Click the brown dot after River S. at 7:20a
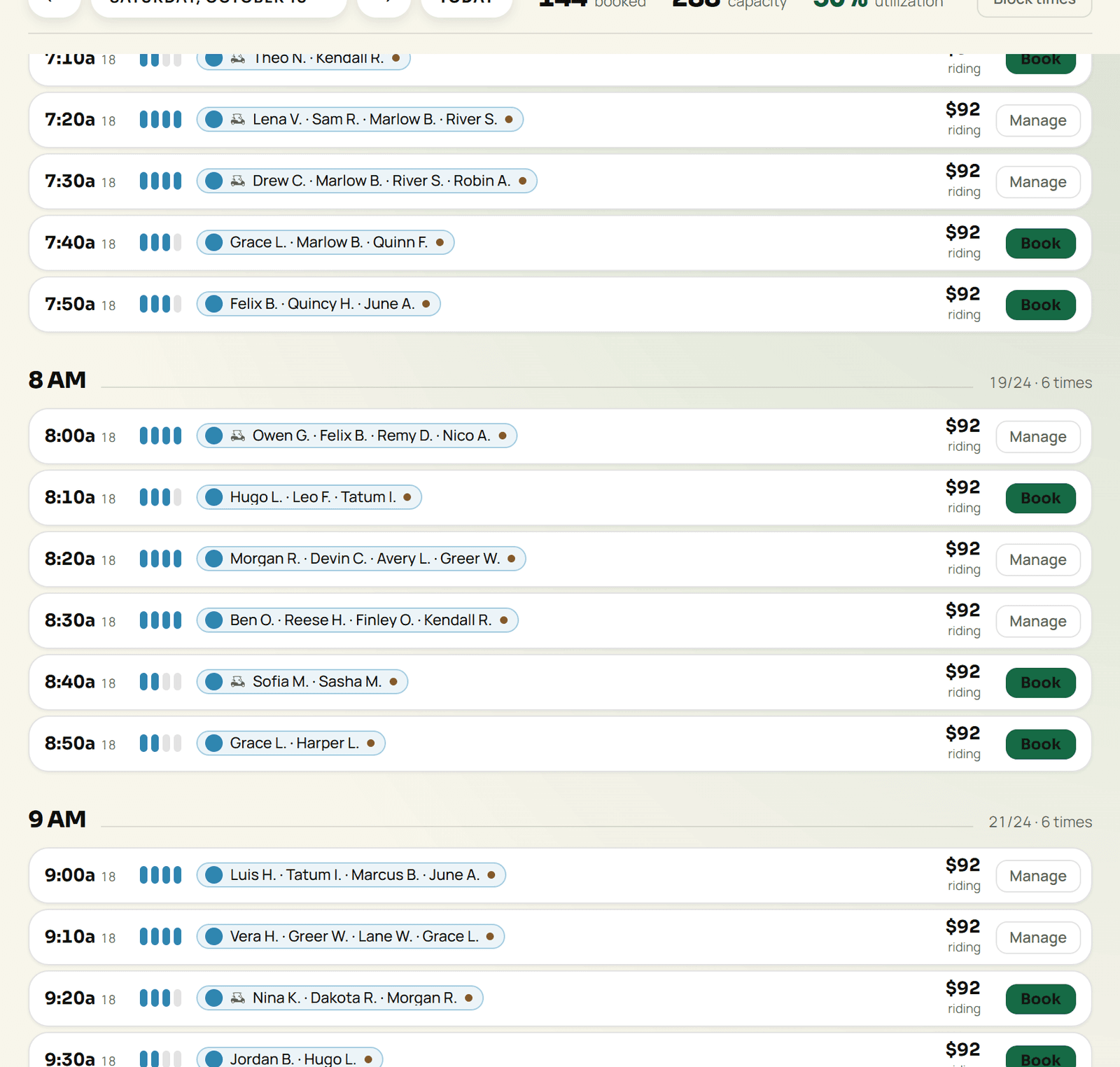Image resolution: width=1120 pixels, height=1067 pixels. (x=509, y=119)
